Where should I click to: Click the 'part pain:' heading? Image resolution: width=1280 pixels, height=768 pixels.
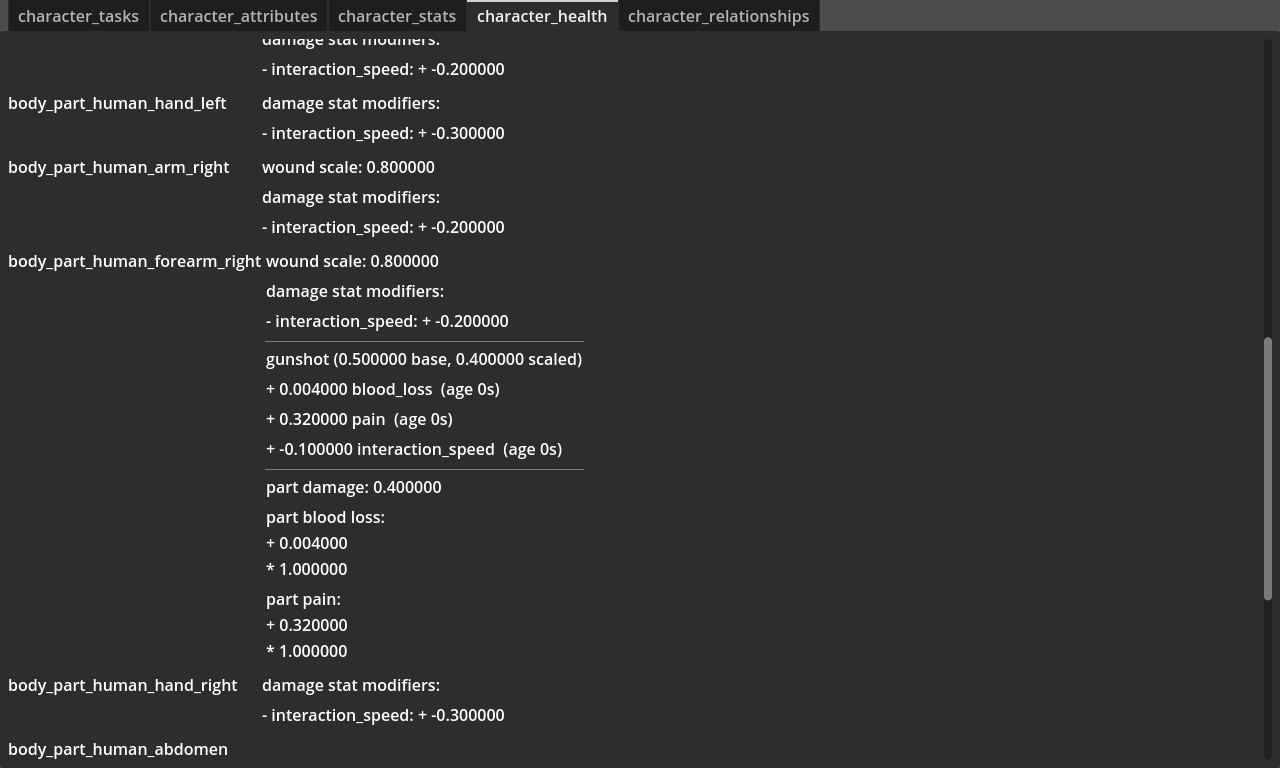click(x=303, y=599)
